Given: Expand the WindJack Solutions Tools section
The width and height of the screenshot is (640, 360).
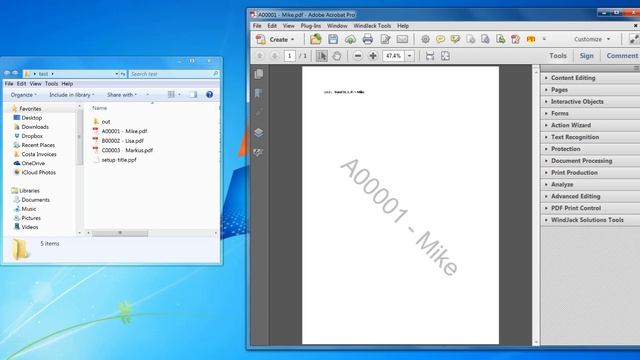Looking at the screenshot, I should [x=591, y=220].
